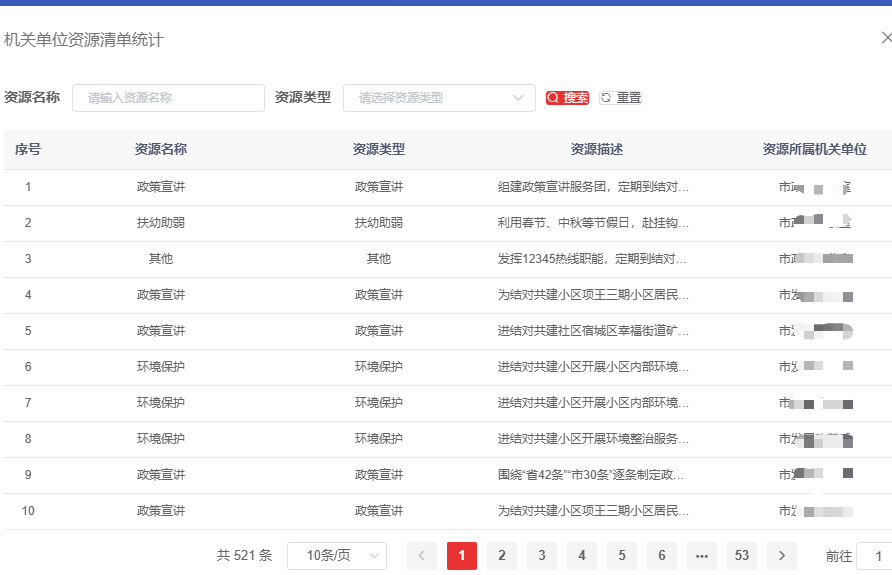Screen dimensions: 892x575
Task: Go to the next page arrow
Action: click(x=782, y=556)
